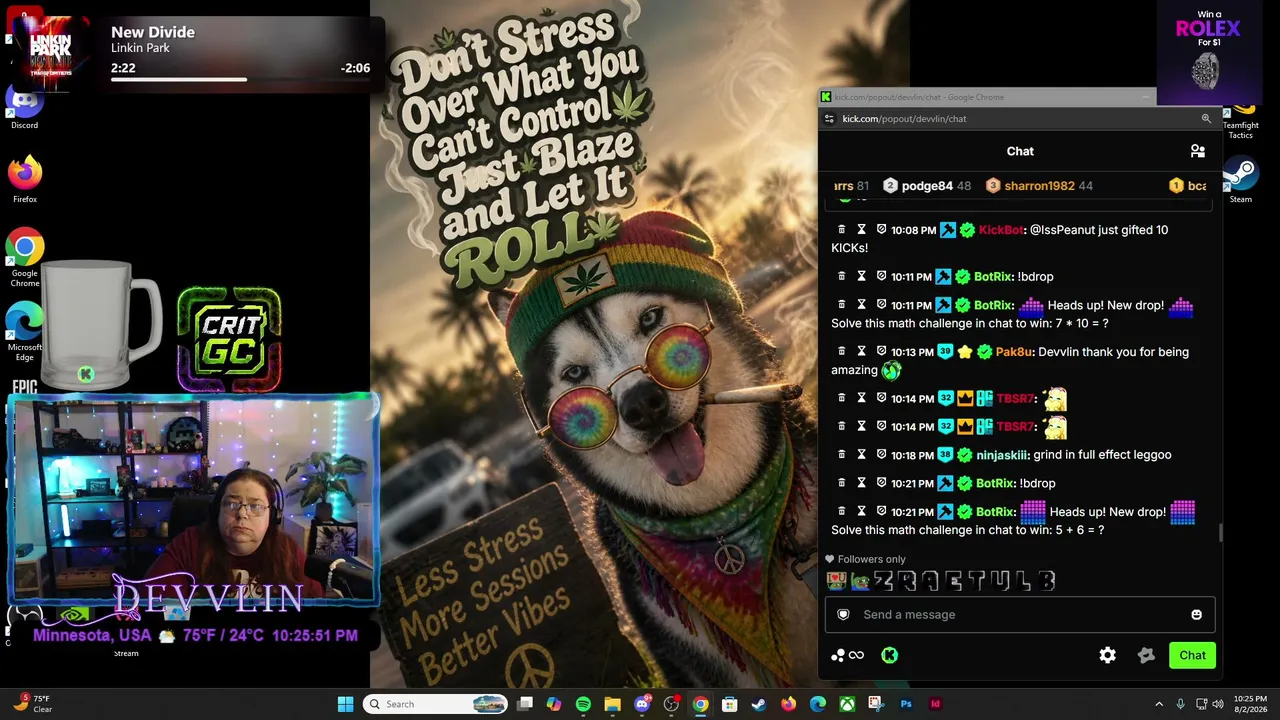Click shield icon on Pak8u's 10:13 PM message
The width and height of the screenshot is (1280, 720).
pyautogui.click(x=881, y=351)
